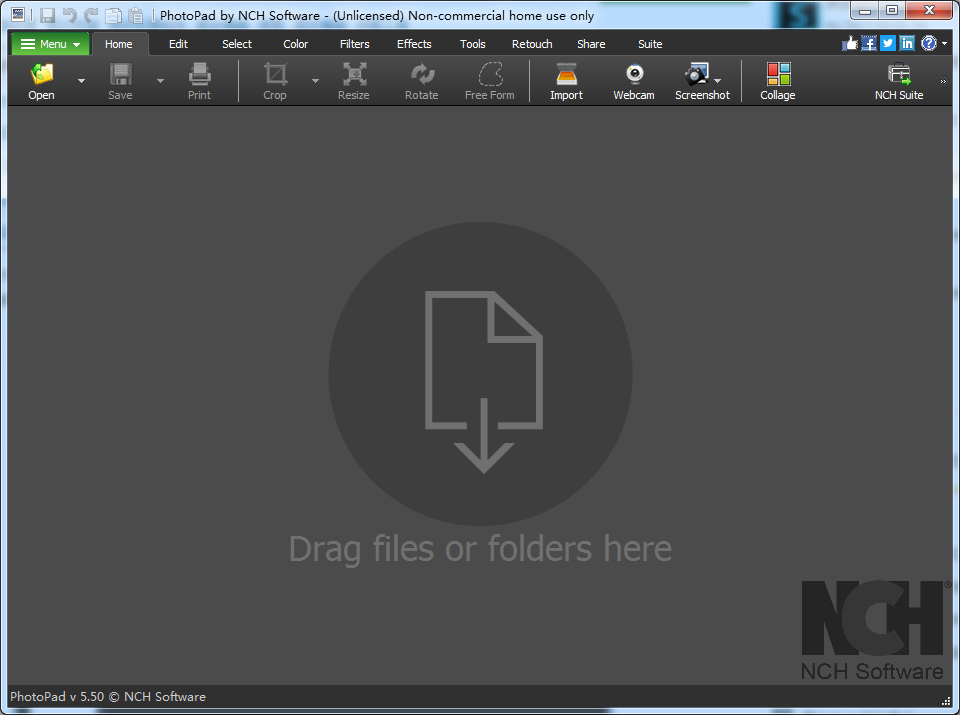The height and width of the screenshot is (715, 960).
Task: Click the PhotoPad application icon in title bar
Action: [18, 15]
